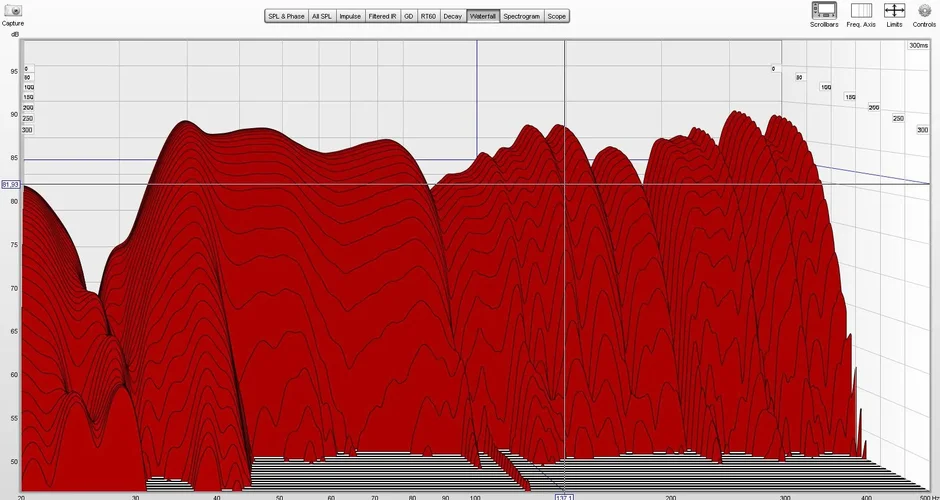Switch to the Decay tab
The height and width of the screenshot is (500, 940).
coord(453,16)
